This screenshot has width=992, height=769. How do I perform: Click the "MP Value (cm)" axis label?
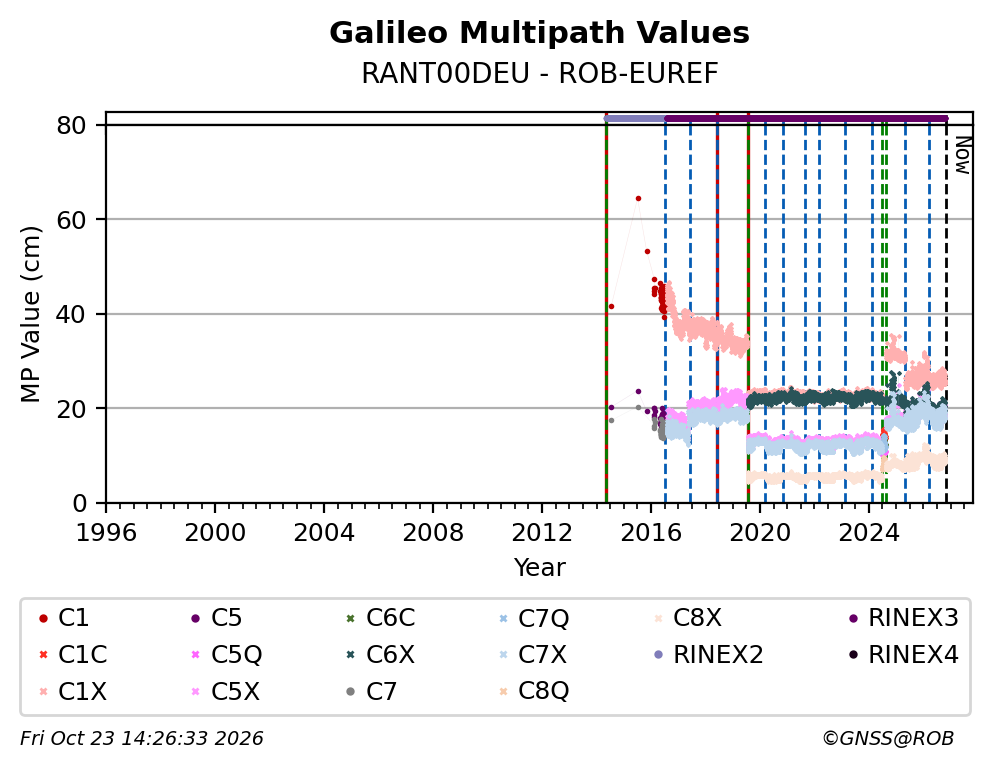pyautogui.click(x=30, y=314)
